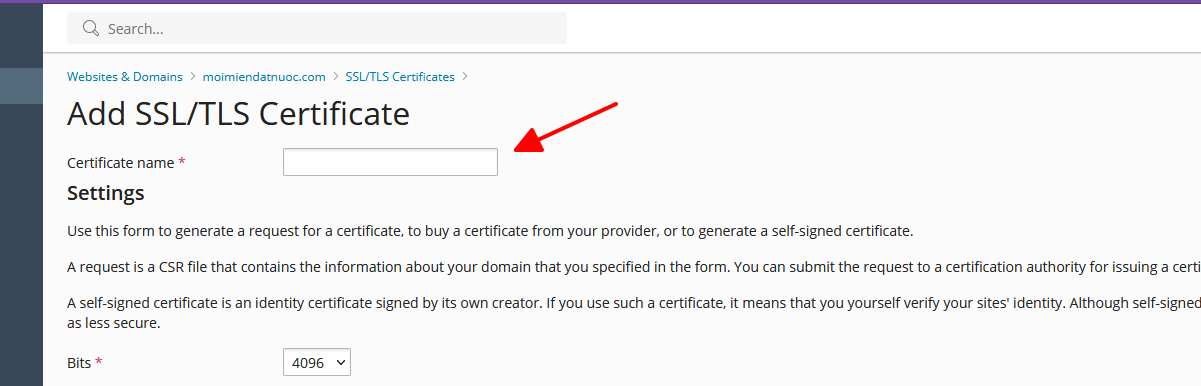Click red asterisk beside Bits label
The image size is (1201, 386).
point(99,363)
